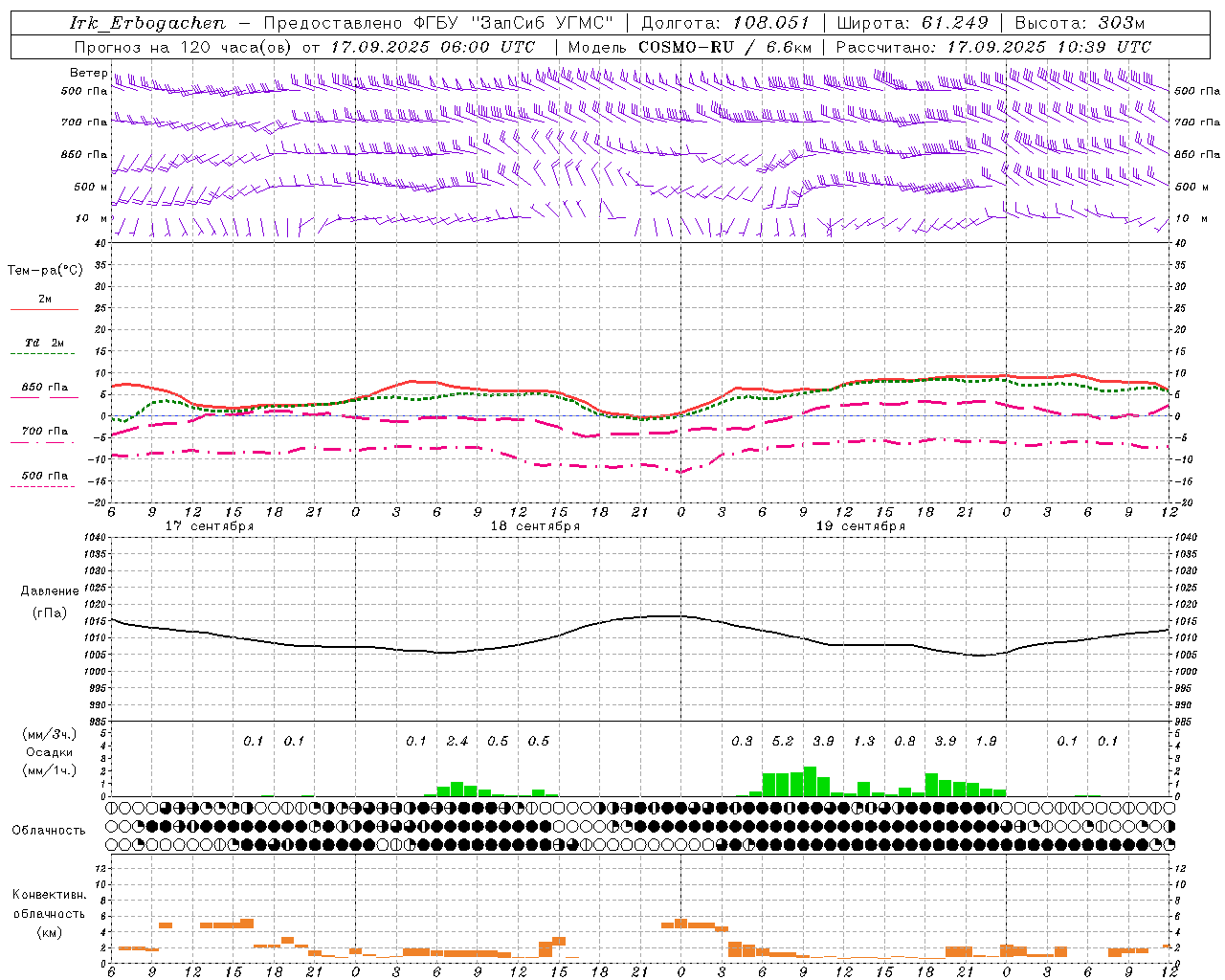The height and width of the screenshot is (980, 1225).
Task: Click the 18 сентября date label
Action: click(x=535, y=526)
